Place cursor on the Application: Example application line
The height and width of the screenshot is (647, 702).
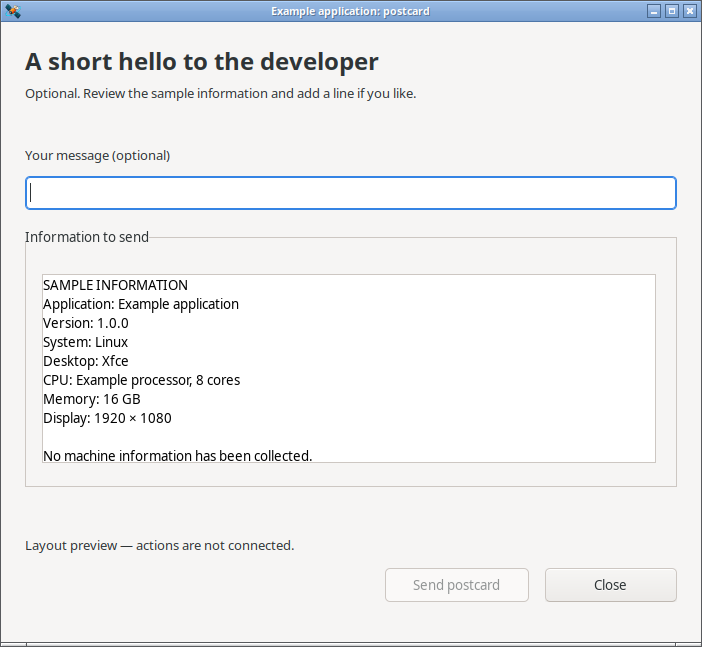[x=141, y=304]
